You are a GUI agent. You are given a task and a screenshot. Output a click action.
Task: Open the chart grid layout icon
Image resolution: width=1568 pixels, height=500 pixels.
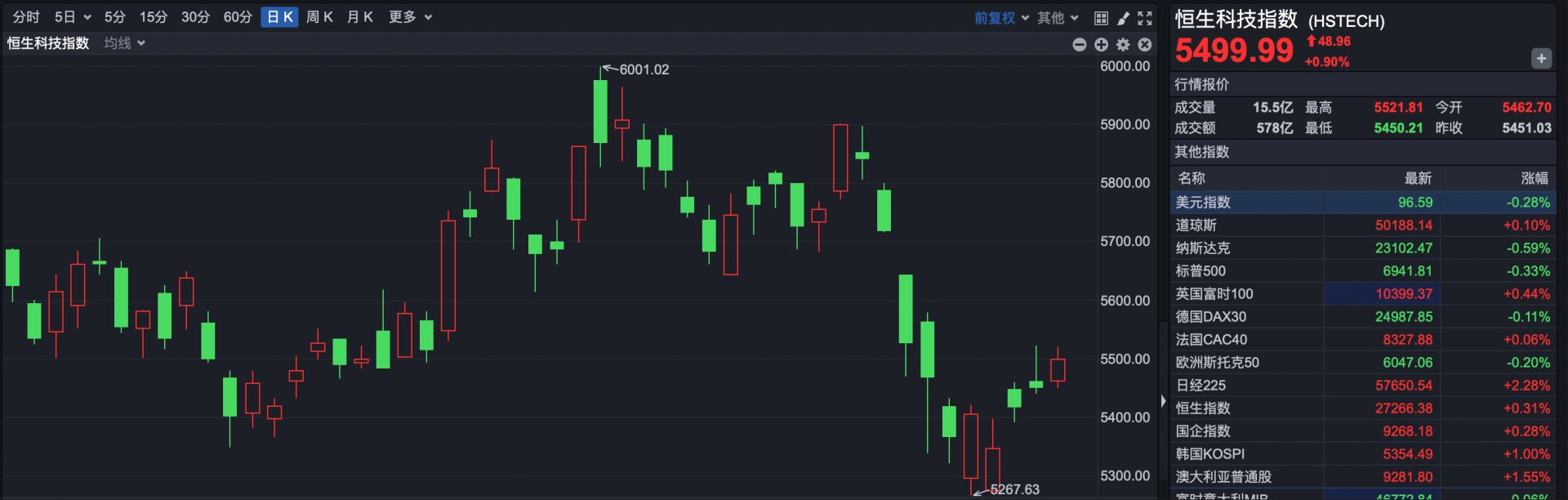[x=1101, y=18]
